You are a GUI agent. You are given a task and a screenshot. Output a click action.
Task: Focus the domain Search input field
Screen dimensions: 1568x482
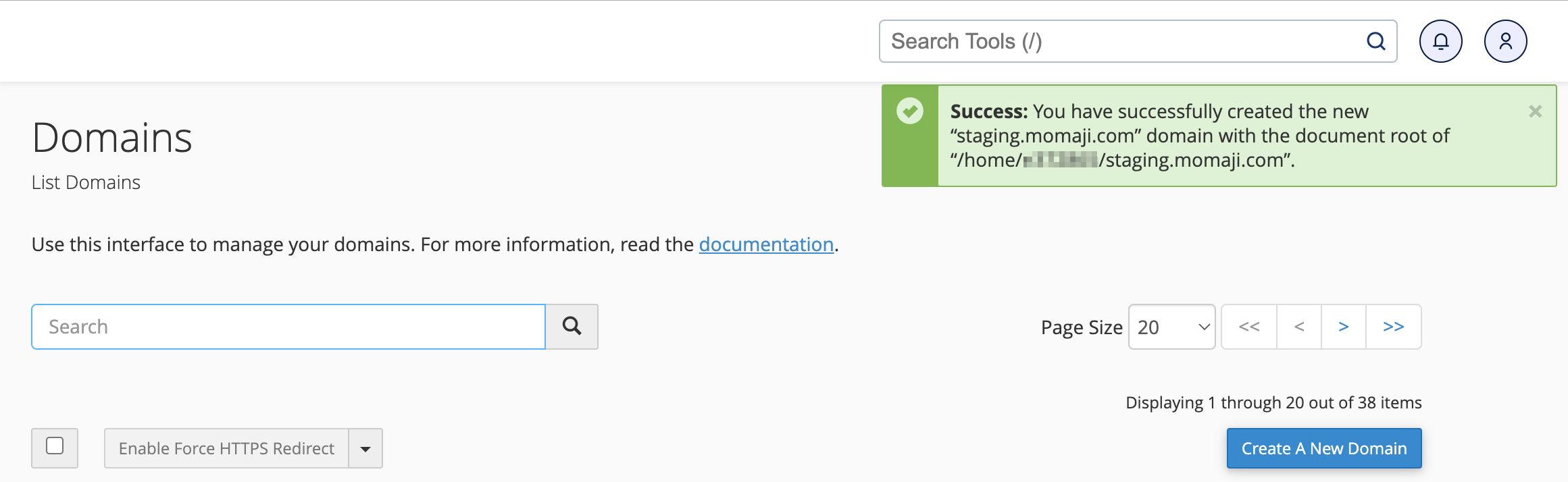[288, 327]
